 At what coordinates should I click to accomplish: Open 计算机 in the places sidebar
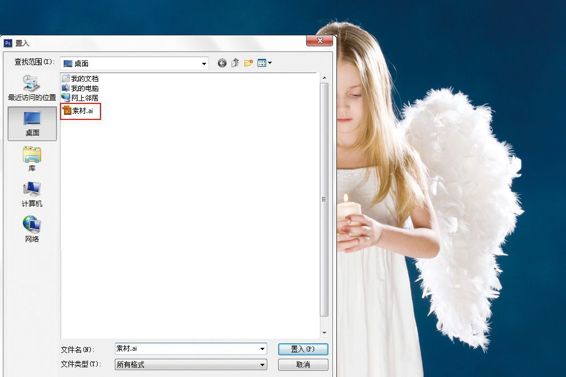(x=32, y=194)
